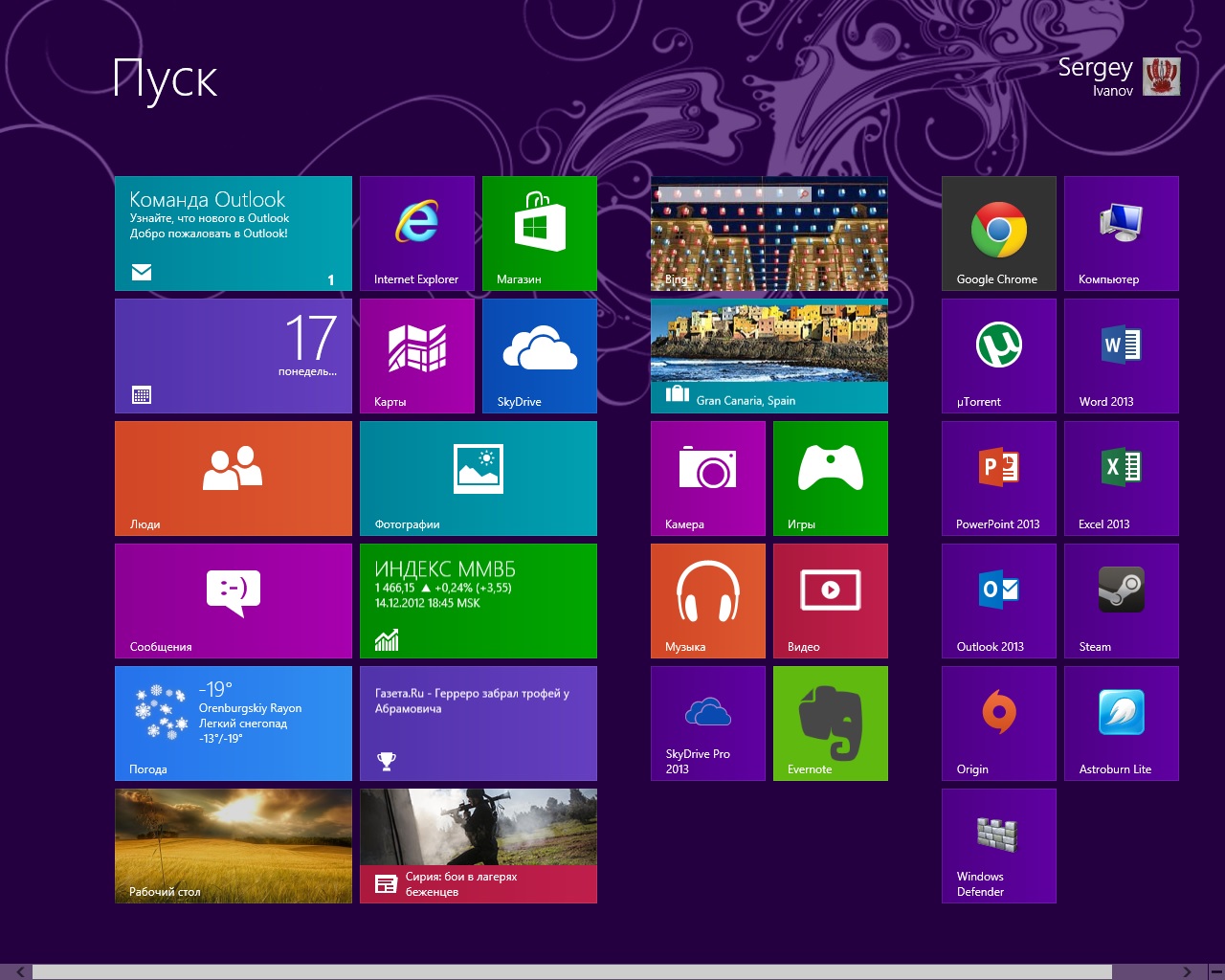Image resolution: width=1225 pixels, height=980 pixels.
Task: Launch the Evernote tile
Action: (x=831, y=724)
